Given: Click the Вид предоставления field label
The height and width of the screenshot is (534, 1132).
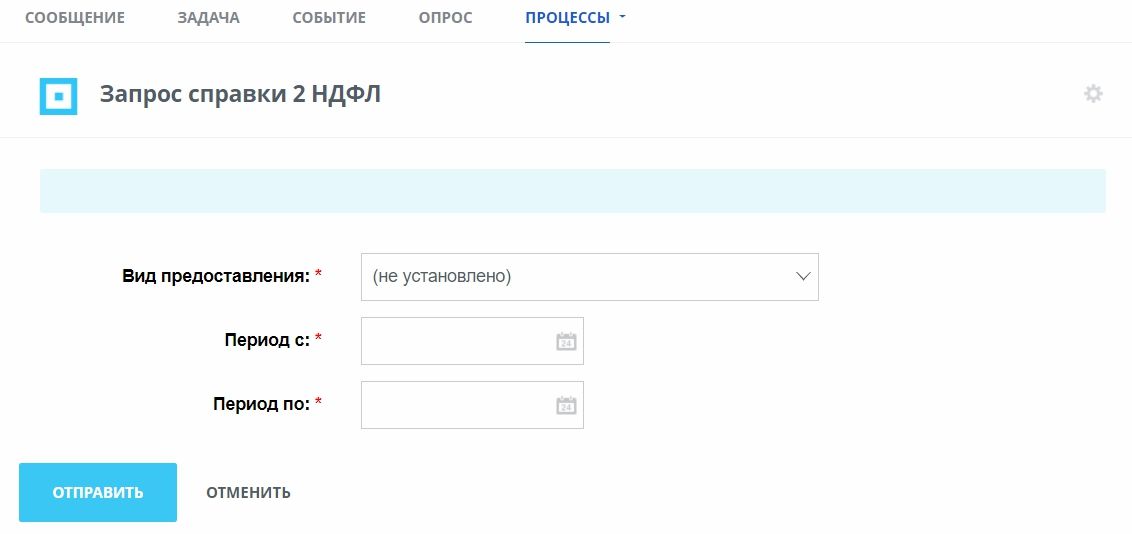Looking at the screenshot, I should tap(216, 276).
